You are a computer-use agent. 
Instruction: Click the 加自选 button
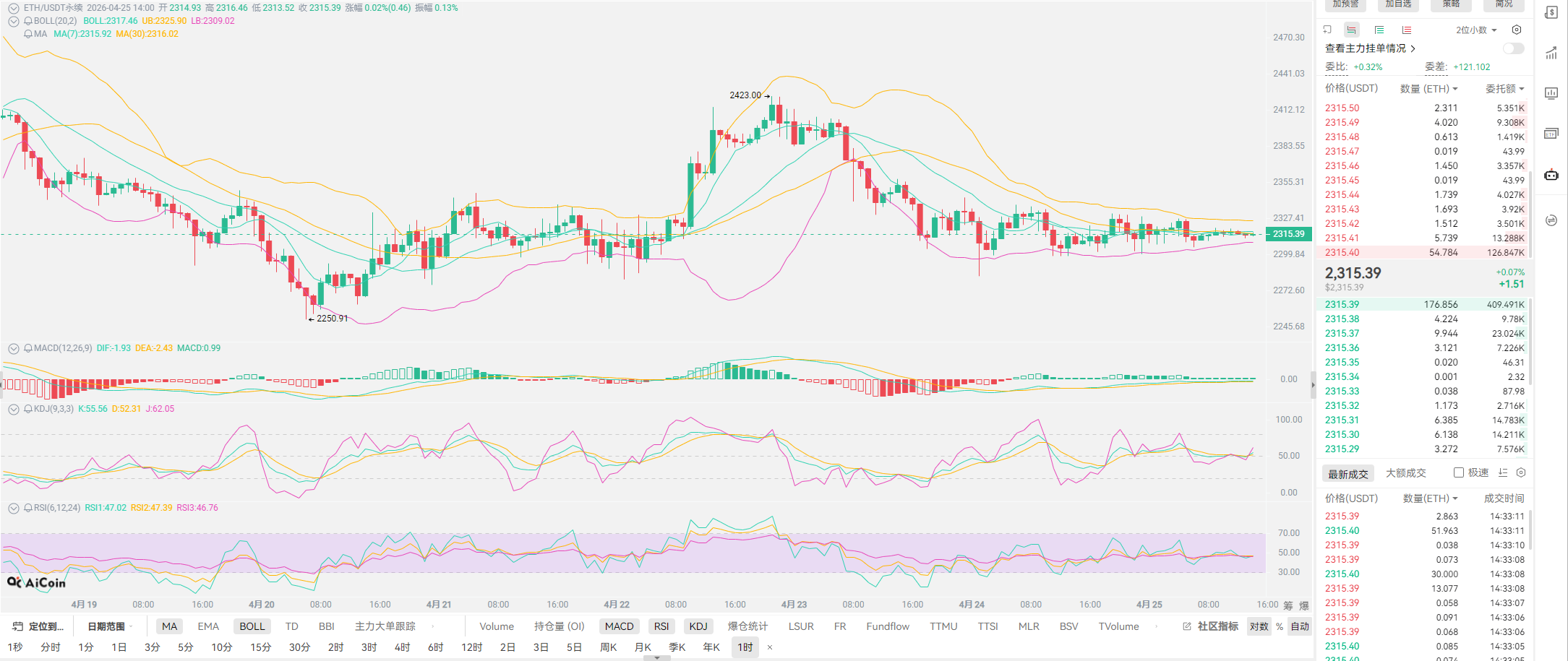coord(1398,4)
